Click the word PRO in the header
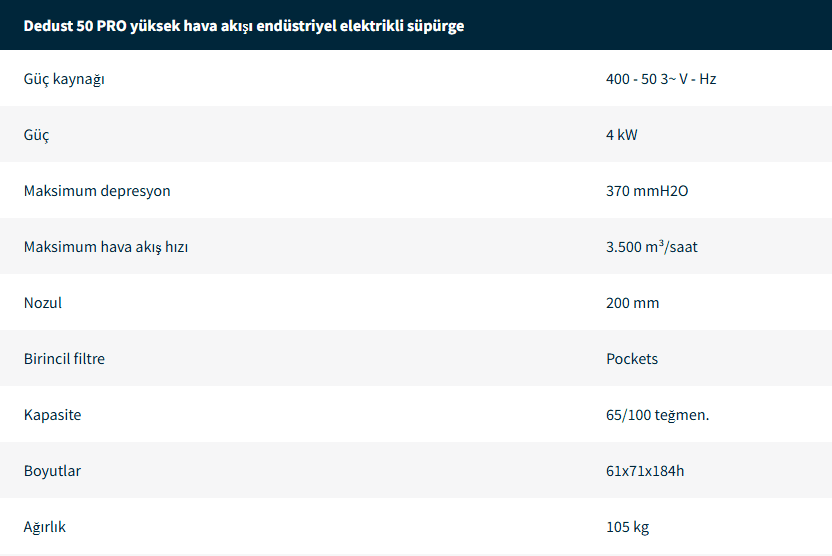The height and width of the screenshot is (556, 832). (x=111, y=26)
